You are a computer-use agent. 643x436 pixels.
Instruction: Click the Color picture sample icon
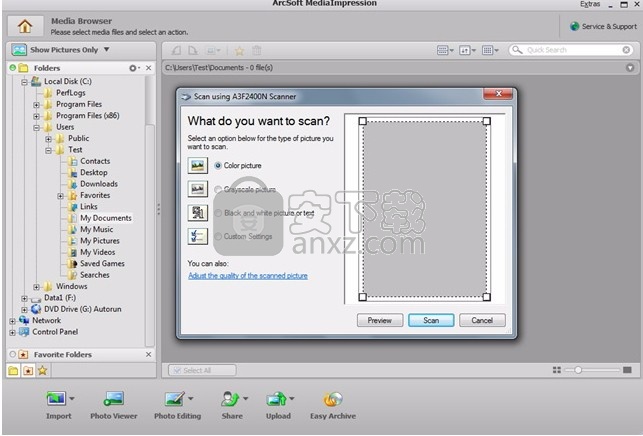tap(198, 166)
